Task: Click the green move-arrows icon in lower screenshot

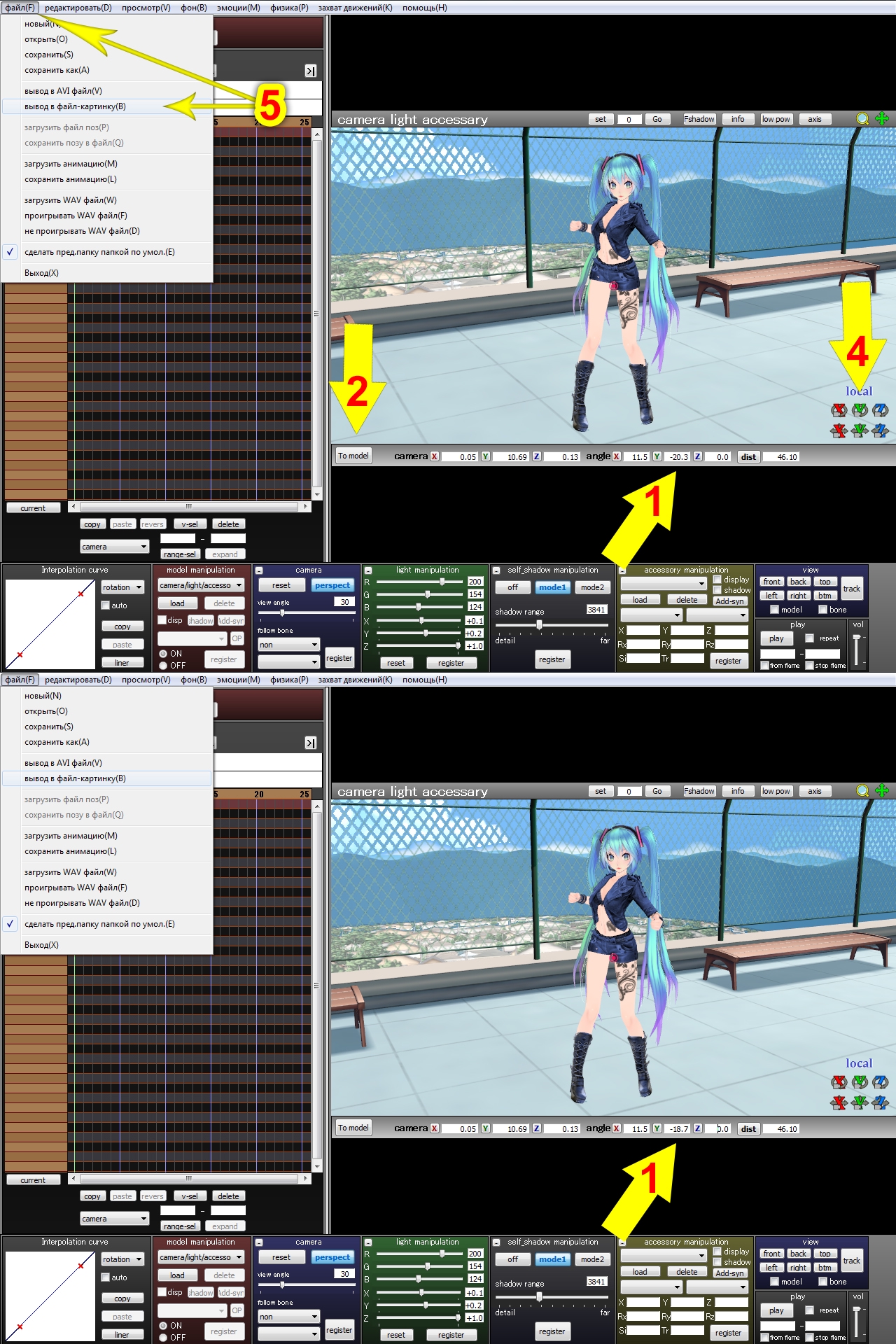Action: 882,791
